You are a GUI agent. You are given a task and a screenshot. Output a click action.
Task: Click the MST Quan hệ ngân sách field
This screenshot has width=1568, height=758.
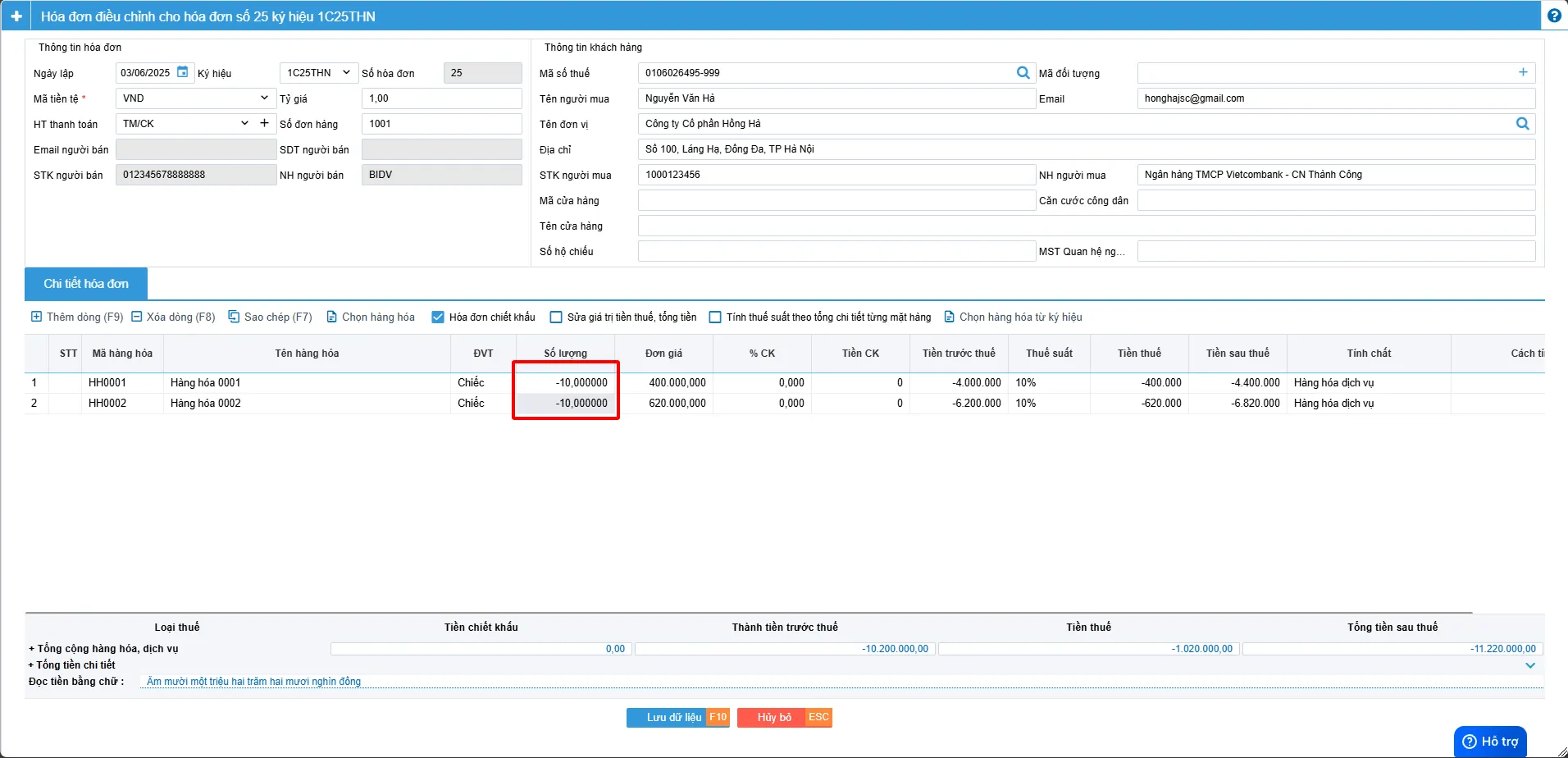point(1336,251)
